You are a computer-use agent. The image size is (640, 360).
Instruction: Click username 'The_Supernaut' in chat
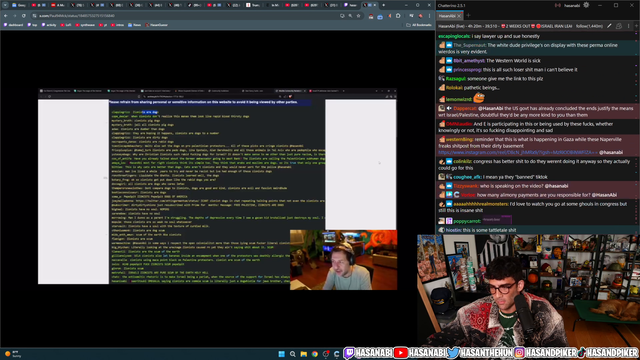click(x=469, y=45)
